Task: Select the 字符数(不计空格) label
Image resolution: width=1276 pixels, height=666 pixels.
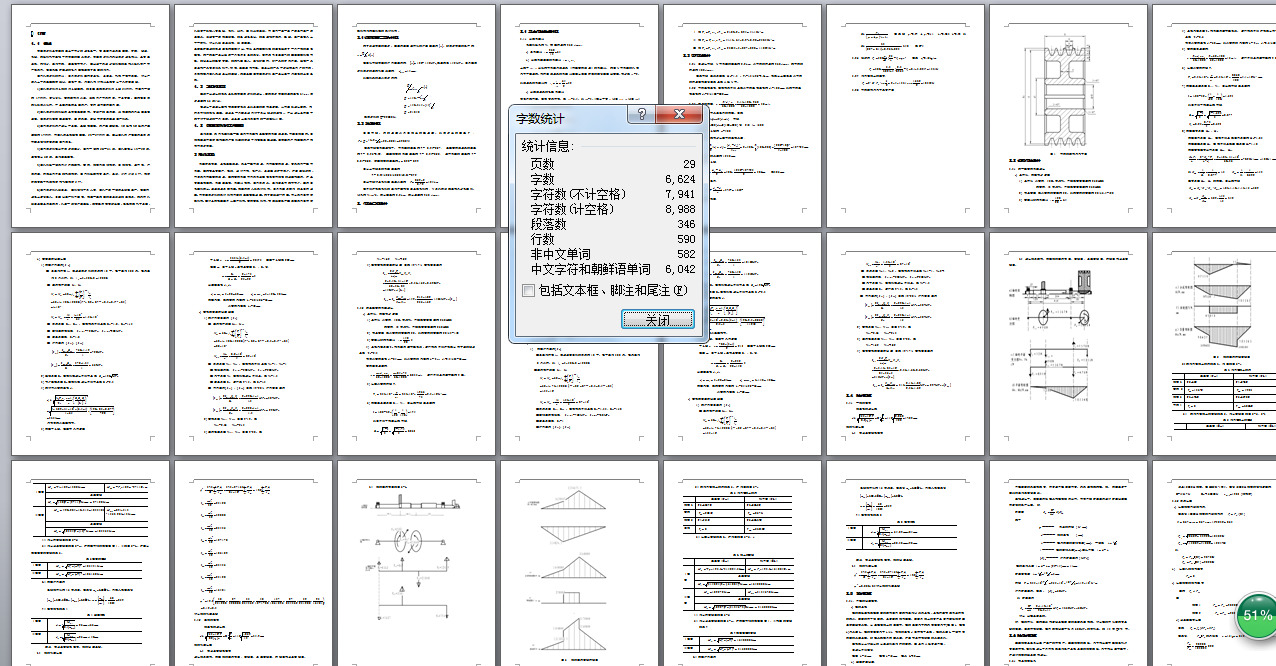Action: coord(579,194)
